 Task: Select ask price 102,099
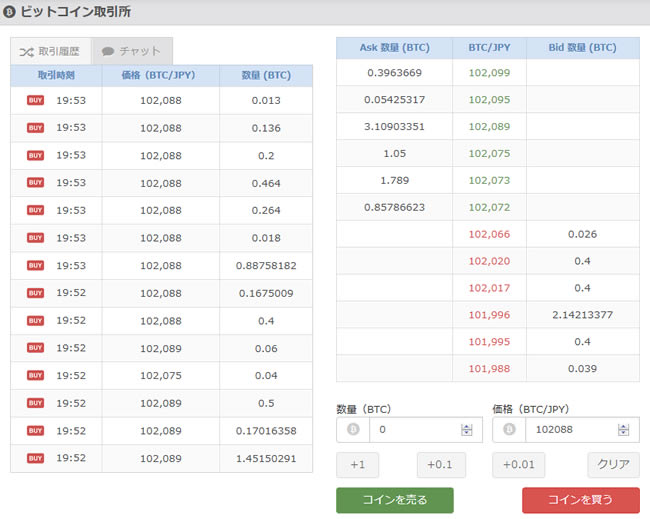click(x=489, y=73)
